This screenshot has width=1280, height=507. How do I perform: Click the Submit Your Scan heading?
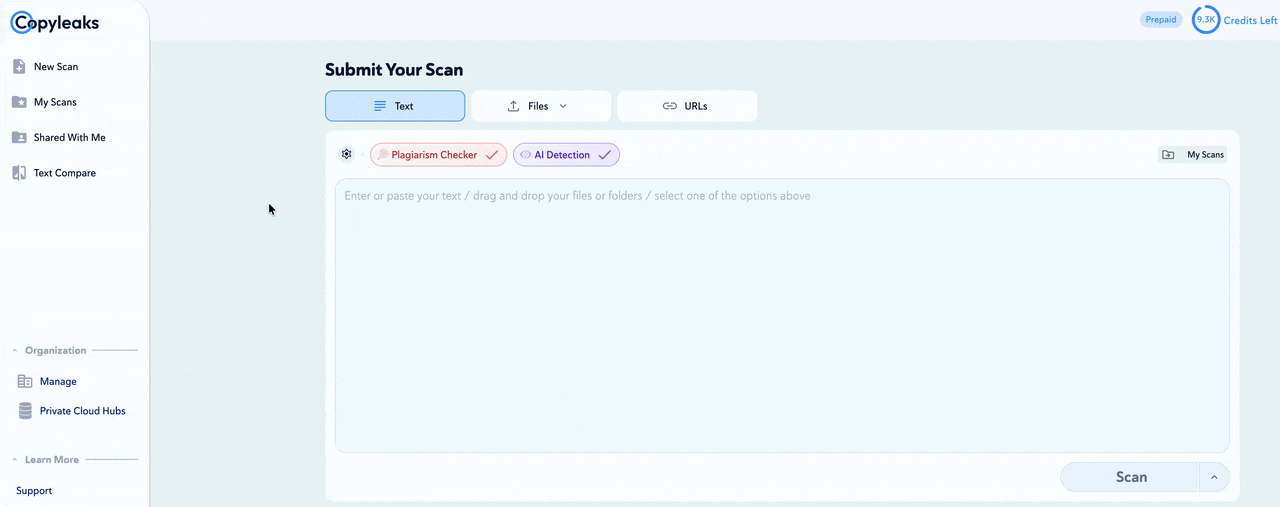[x=394, y=70]
